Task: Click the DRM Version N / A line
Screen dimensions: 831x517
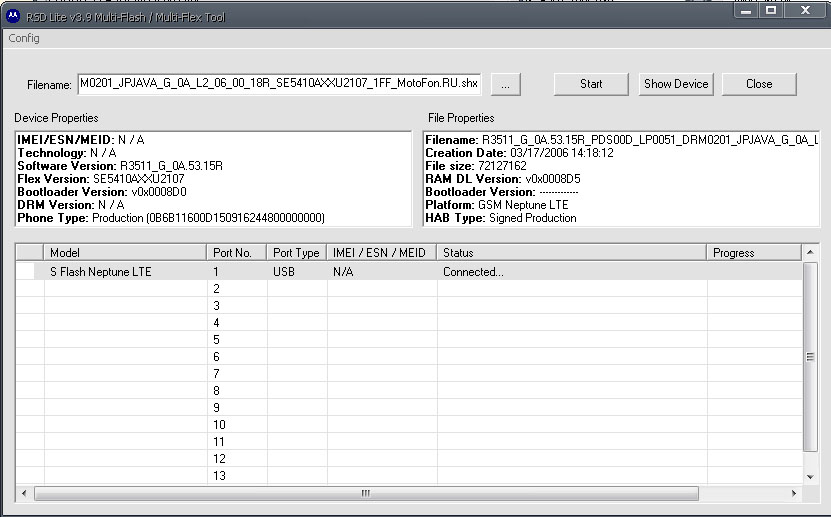Action: point(71,205)
